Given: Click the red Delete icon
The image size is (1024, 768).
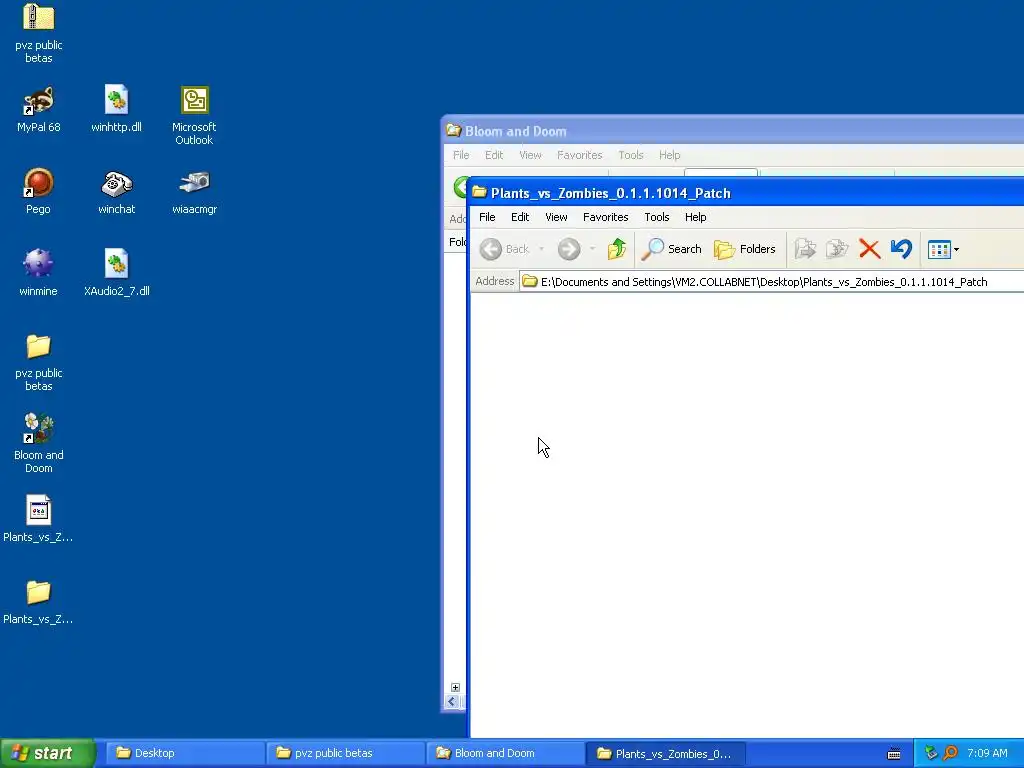Looking at the screenshot, I should tap(869, 249).
